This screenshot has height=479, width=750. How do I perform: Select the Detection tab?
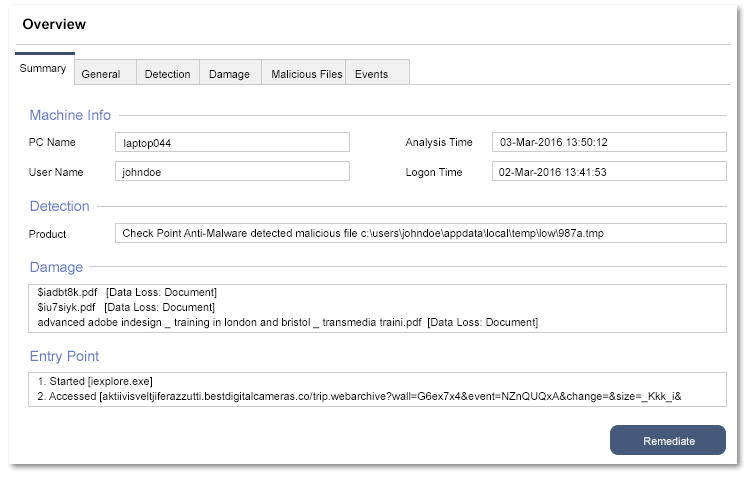coord(167,74)
